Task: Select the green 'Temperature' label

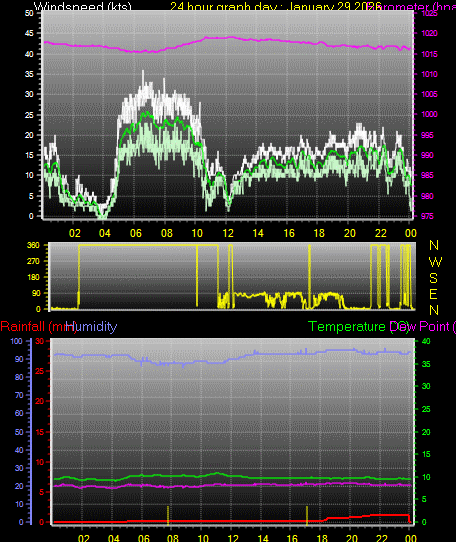Action: click(x=359, y=327)
